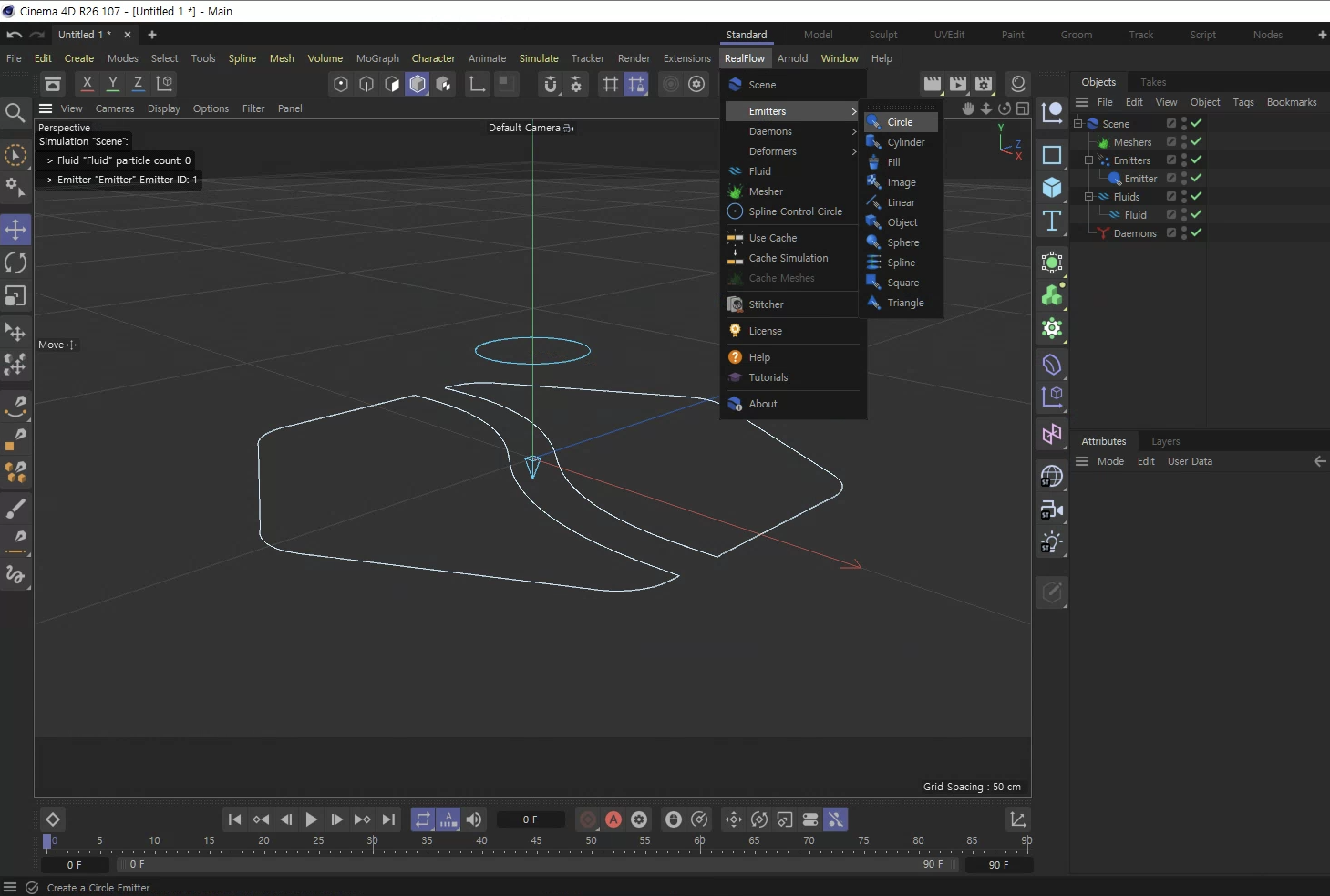The height and width of the screenshot is (896, 1330).
Task: Choose Circle emitter from submenu
Action: pyautogui.click(x=902, y=122)
